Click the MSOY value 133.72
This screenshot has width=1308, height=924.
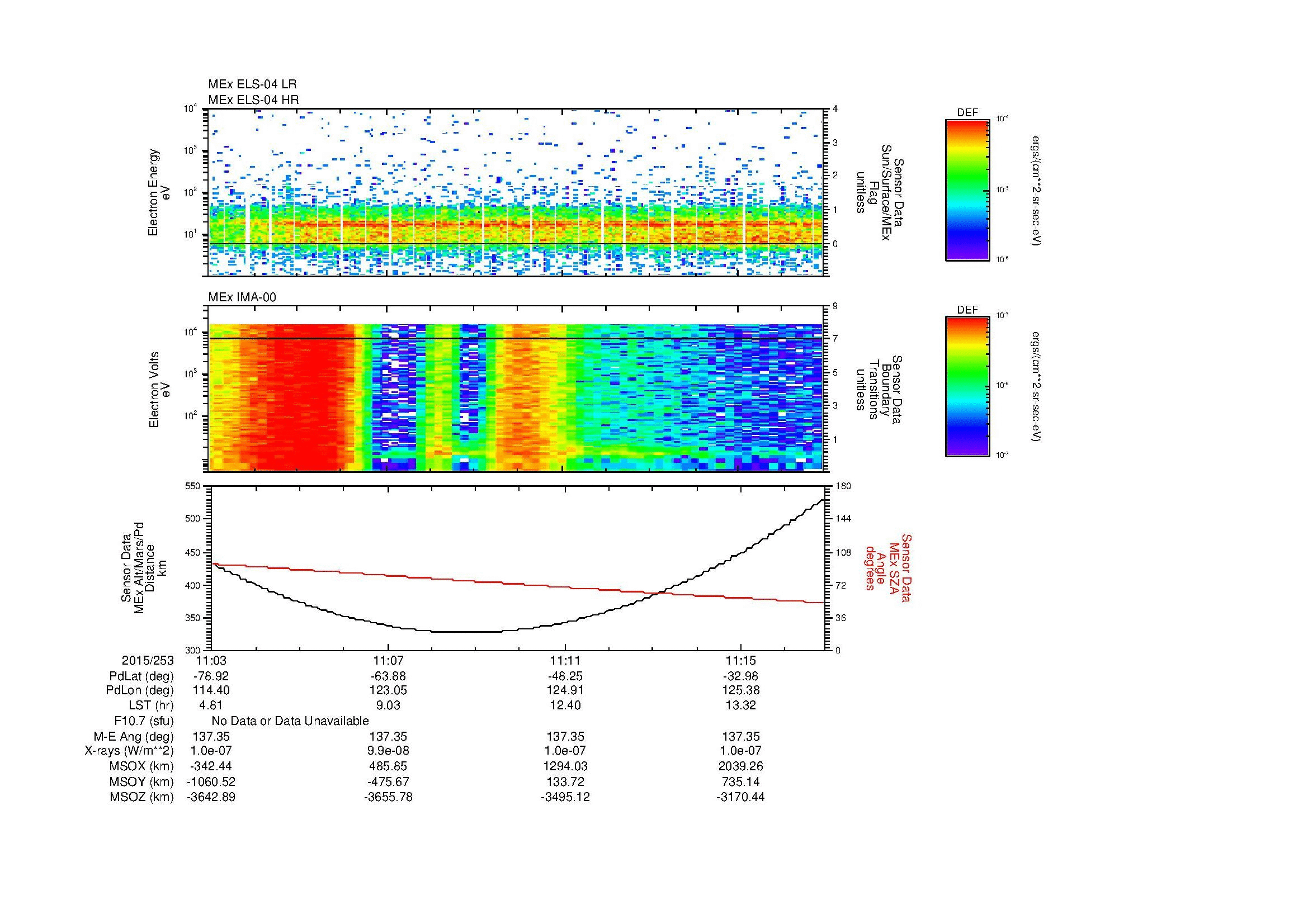click(565, 781)
